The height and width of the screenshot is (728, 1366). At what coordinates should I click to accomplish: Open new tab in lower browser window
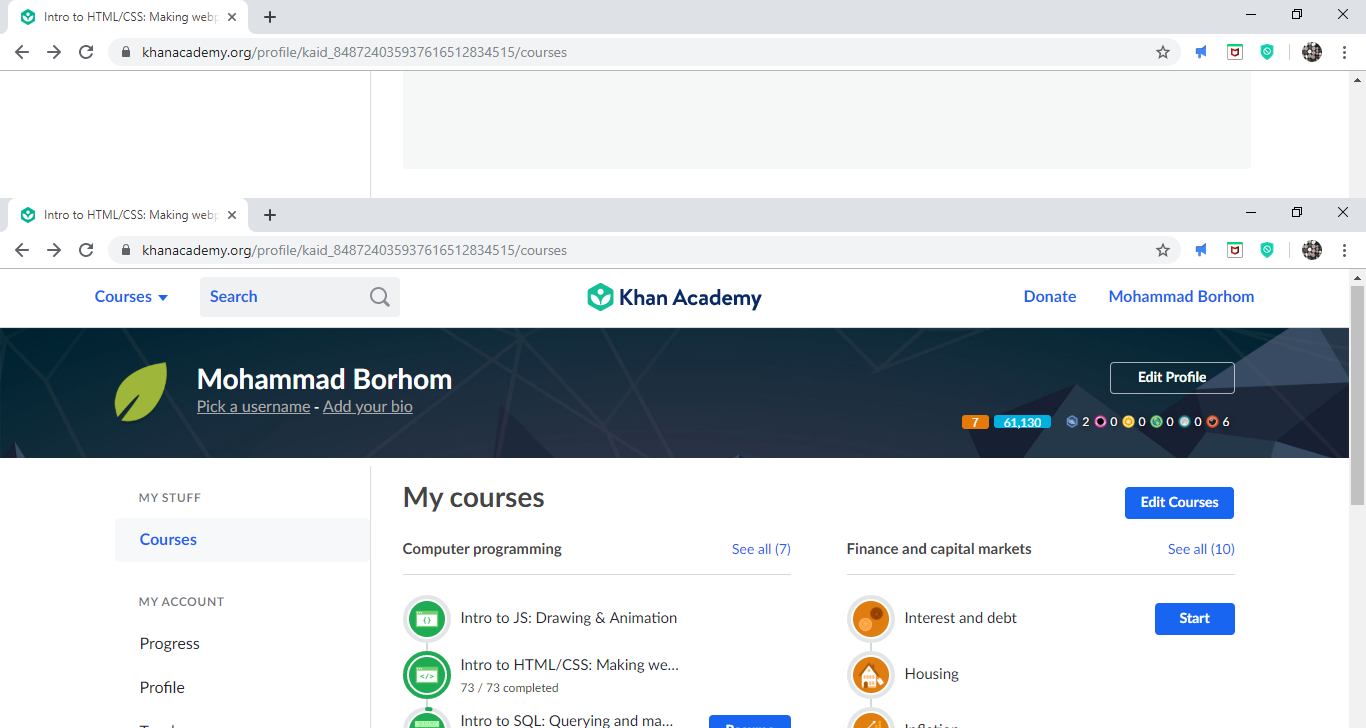coord(270,215)
